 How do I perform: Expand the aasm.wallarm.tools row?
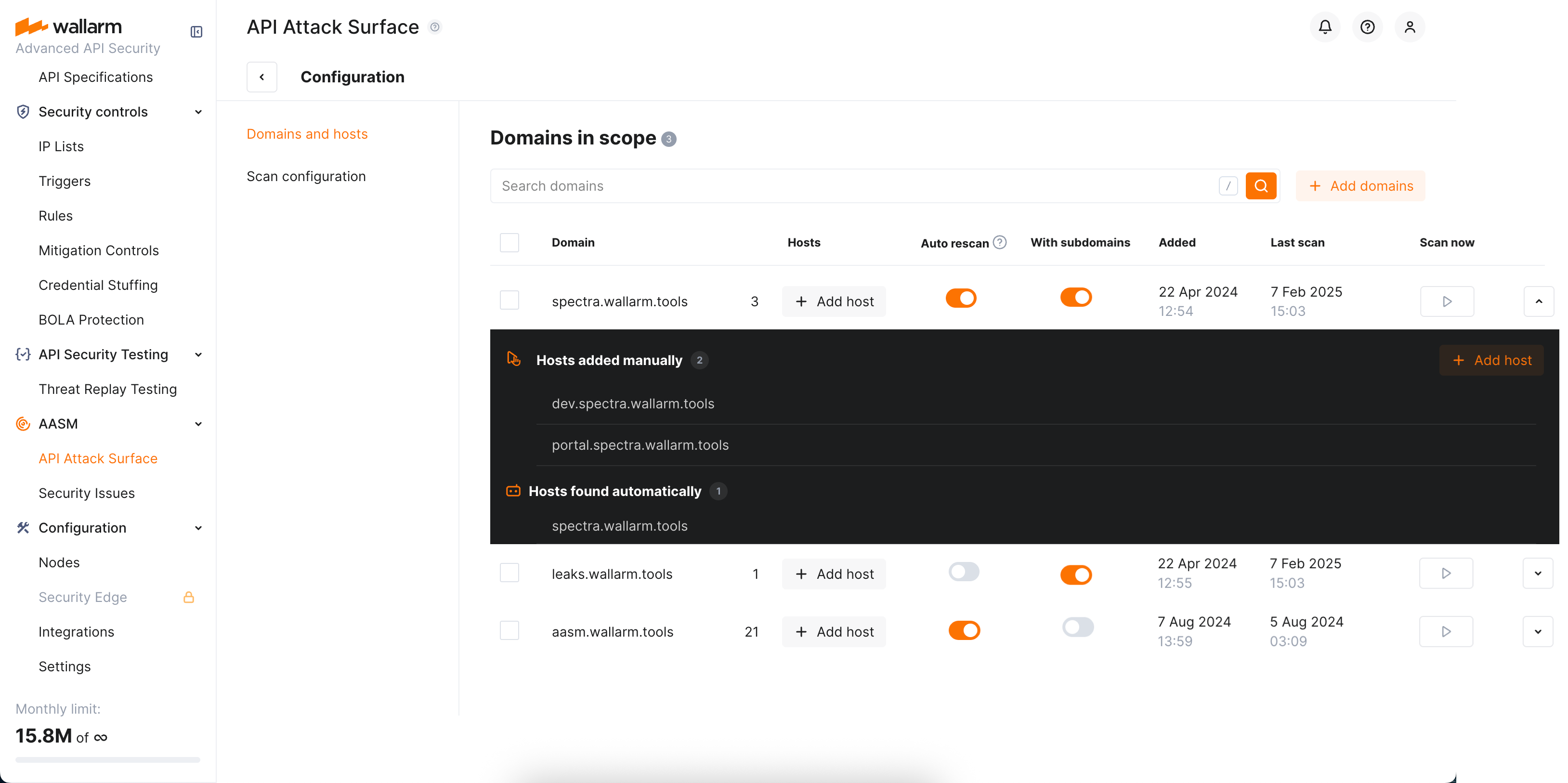point(1538,631)
